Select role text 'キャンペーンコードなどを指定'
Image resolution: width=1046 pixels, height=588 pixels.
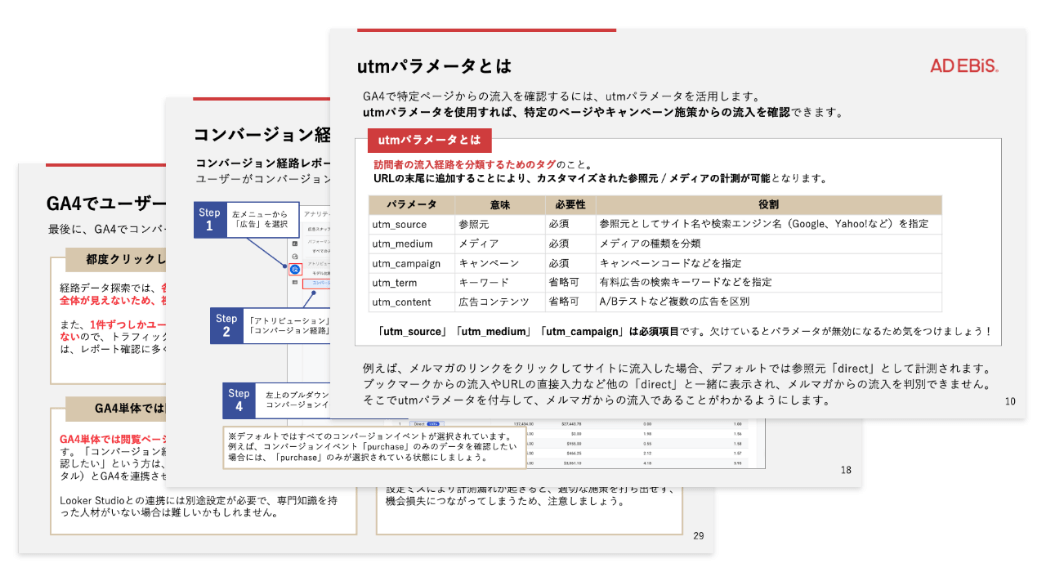pos(670,263)
